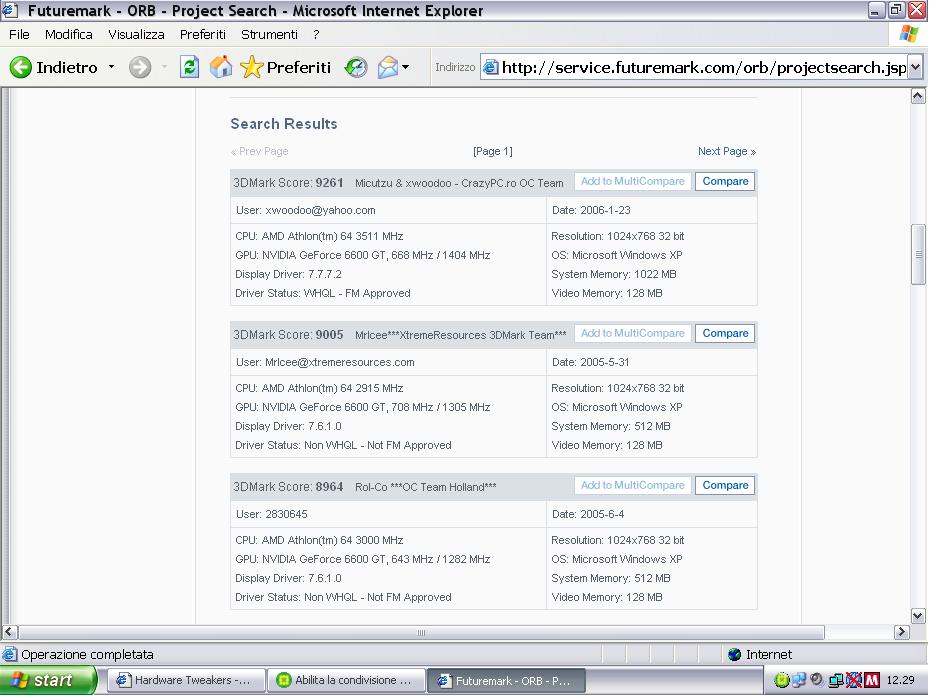
Task: Expand the address bar URL dropdown
Action: pos(915,67)
